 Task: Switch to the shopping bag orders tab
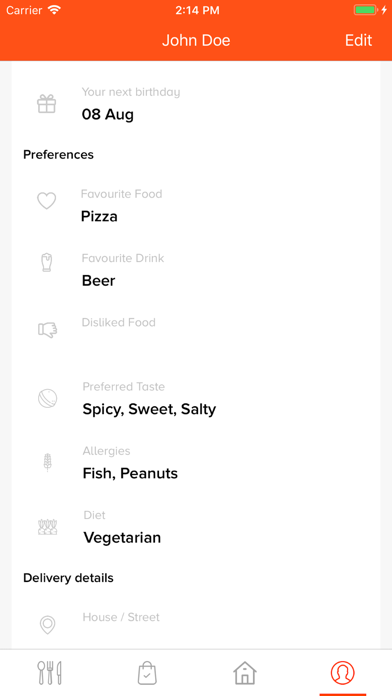[x=147, y=673]
